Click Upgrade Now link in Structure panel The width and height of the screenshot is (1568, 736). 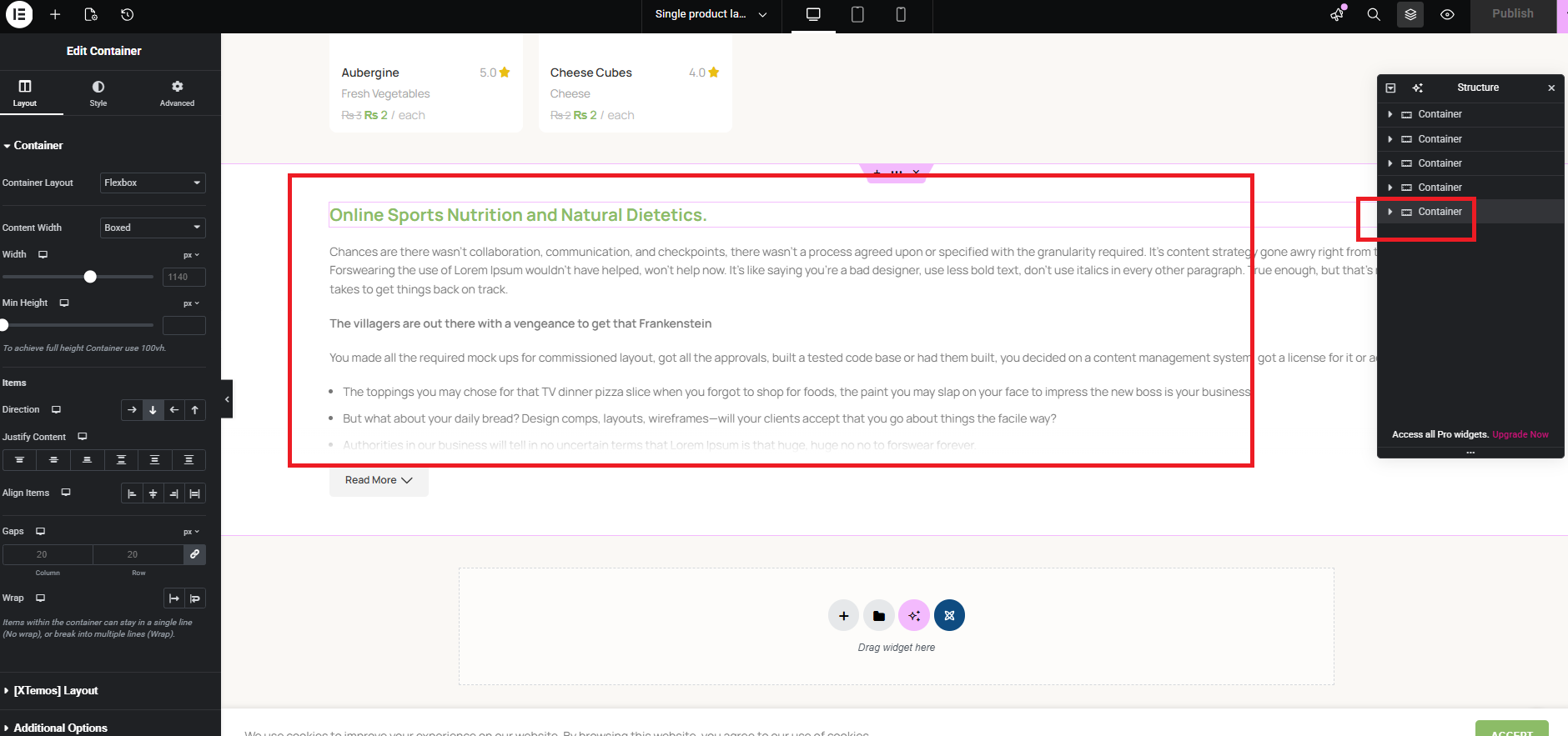(x=1520, y=434)
